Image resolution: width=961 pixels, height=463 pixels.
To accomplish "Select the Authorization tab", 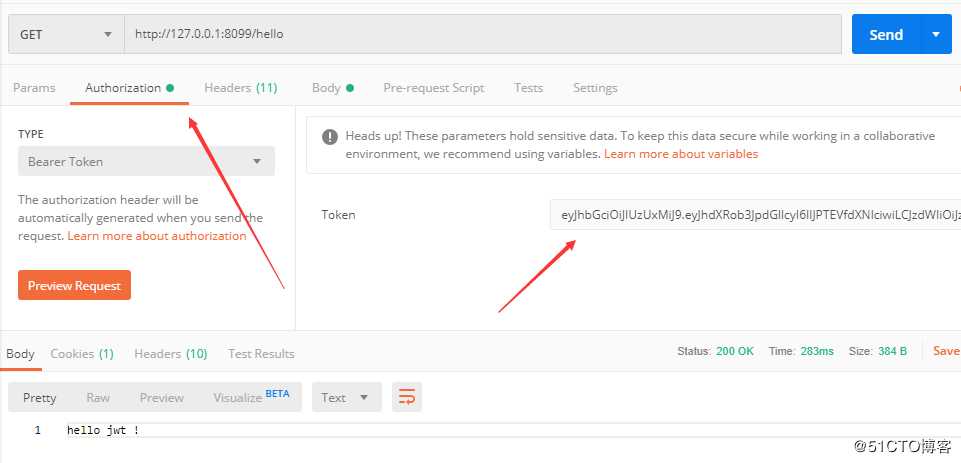I will pos(129,88).
